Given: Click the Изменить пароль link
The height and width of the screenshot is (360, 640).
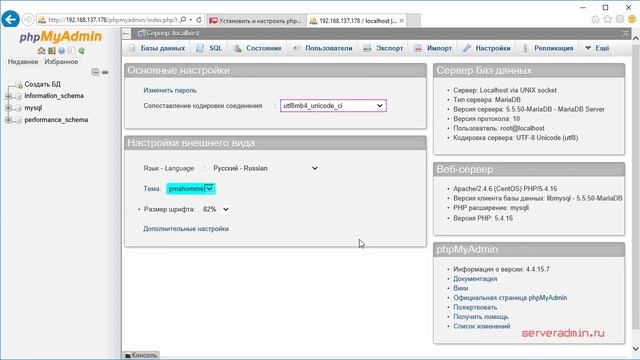Looking at the screenshot, I should click(170, 90).
